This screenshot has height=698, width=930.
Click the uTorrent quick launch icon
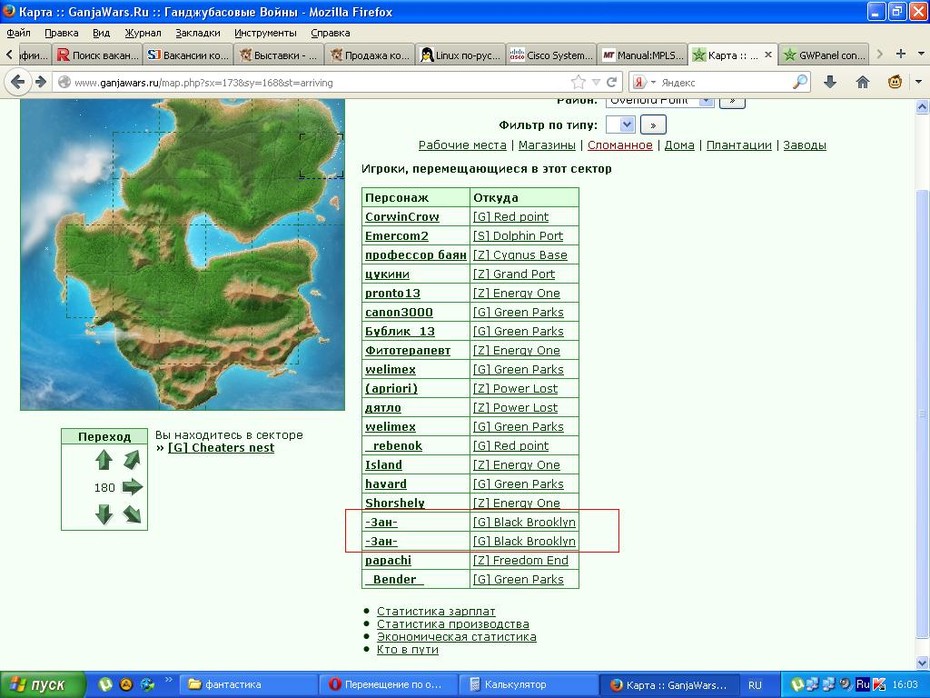tap(105, 685)
